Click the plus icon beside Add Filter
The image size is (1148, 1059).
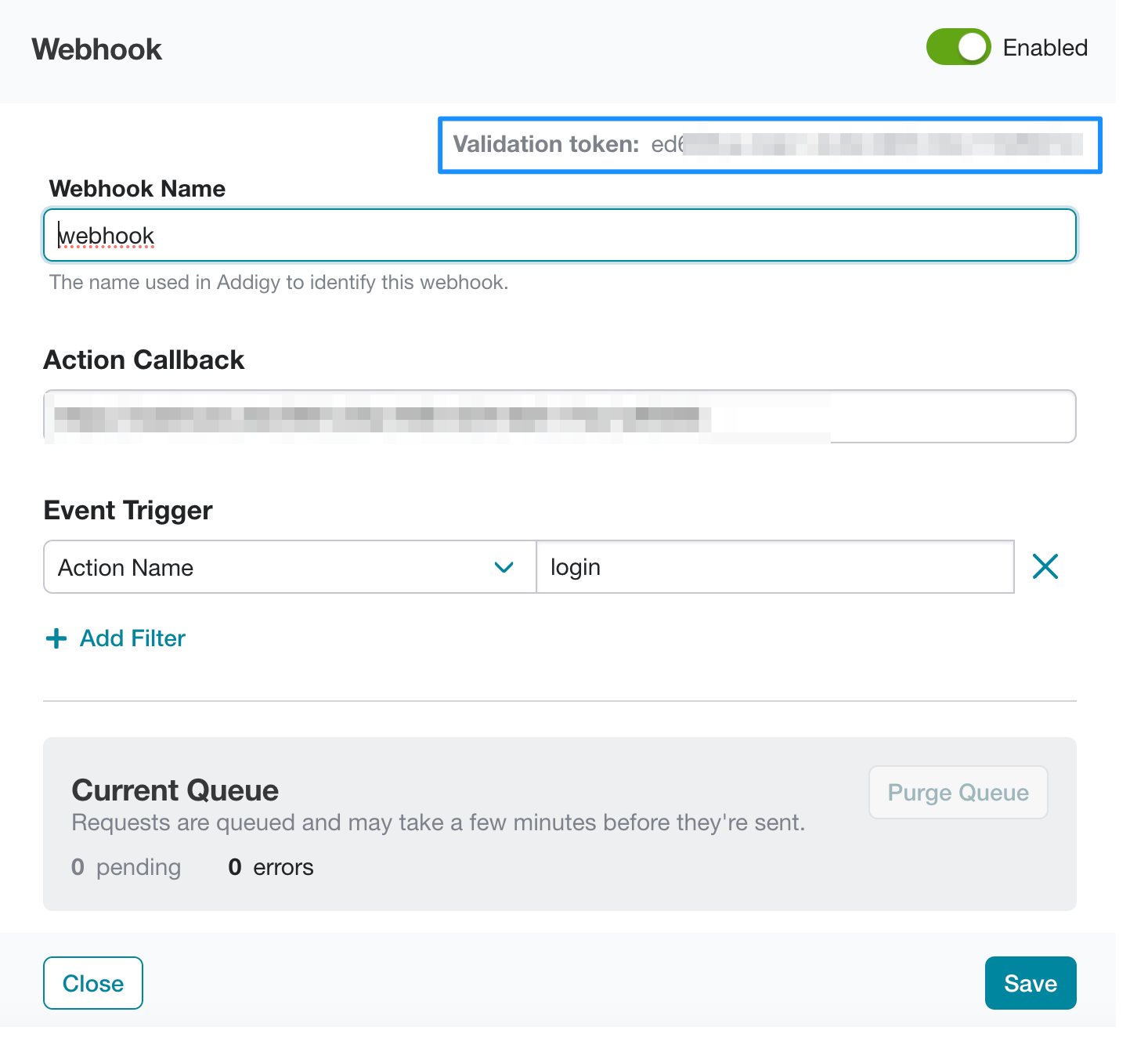click(x=56, y=638)
